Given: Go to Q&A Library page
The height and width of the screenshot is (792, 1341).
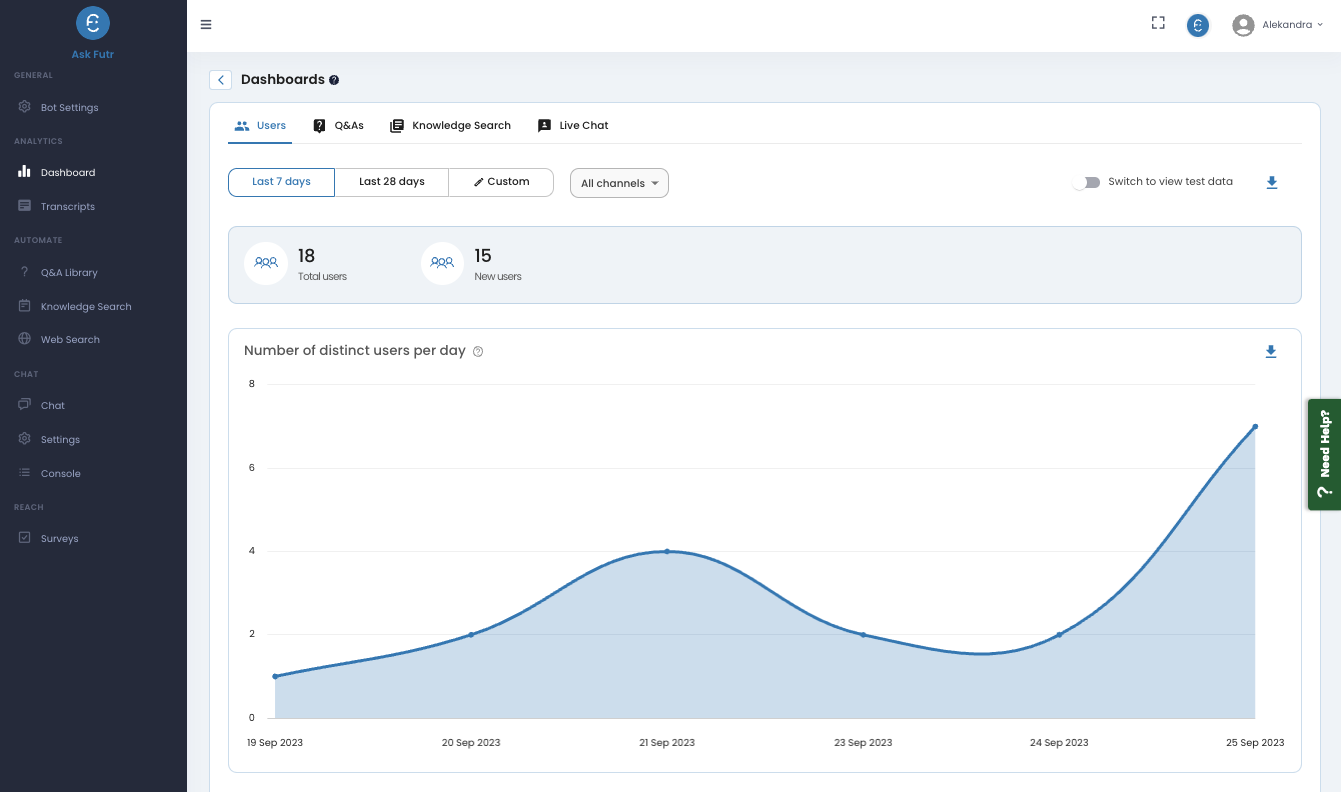Looking at the screenshot, I should [69, 272].
